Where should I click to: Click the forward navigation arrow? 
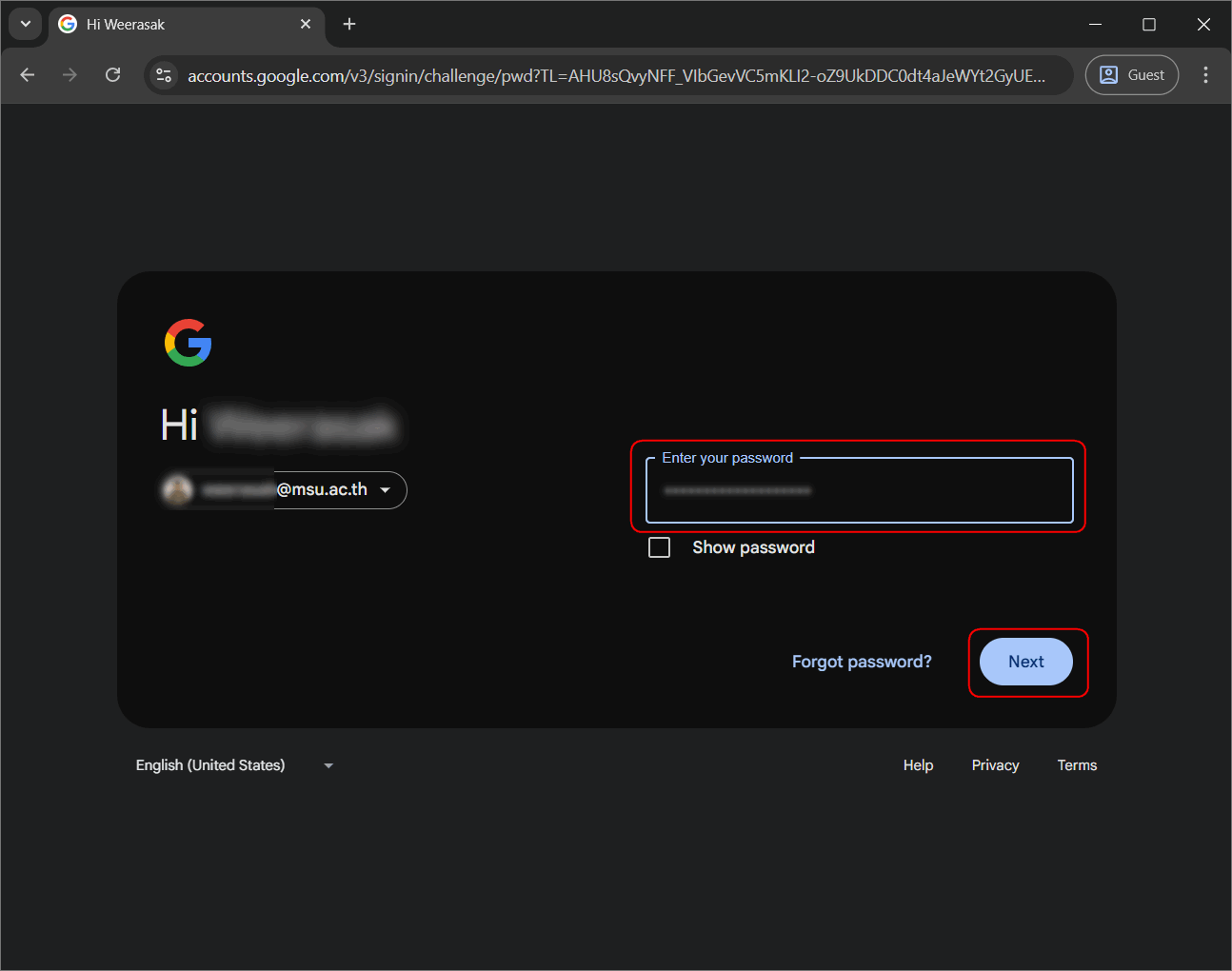pyautogui.click(x=70, y=75)
